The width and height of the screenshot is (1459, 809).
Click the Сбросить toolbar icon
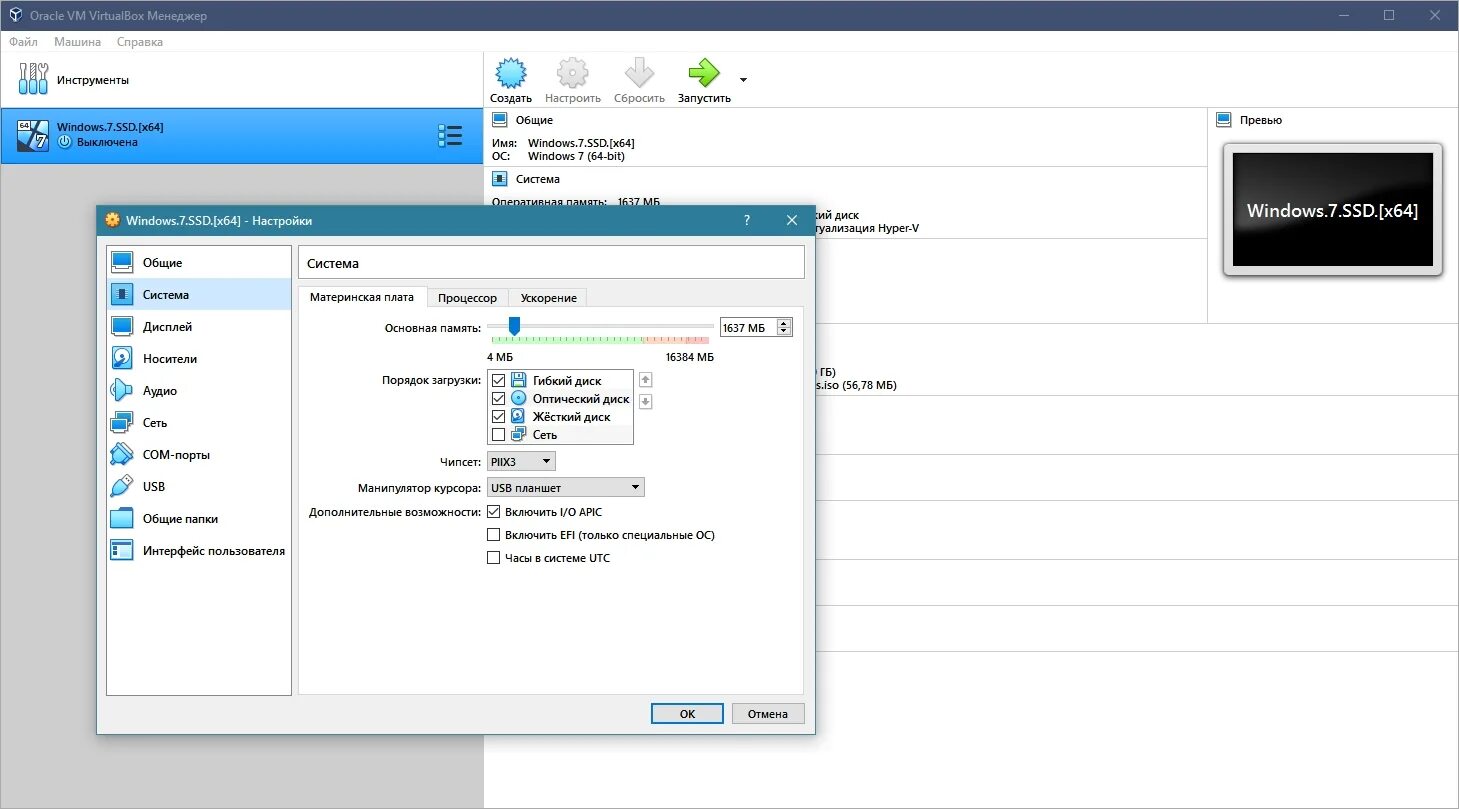click(x=639, y=73)
